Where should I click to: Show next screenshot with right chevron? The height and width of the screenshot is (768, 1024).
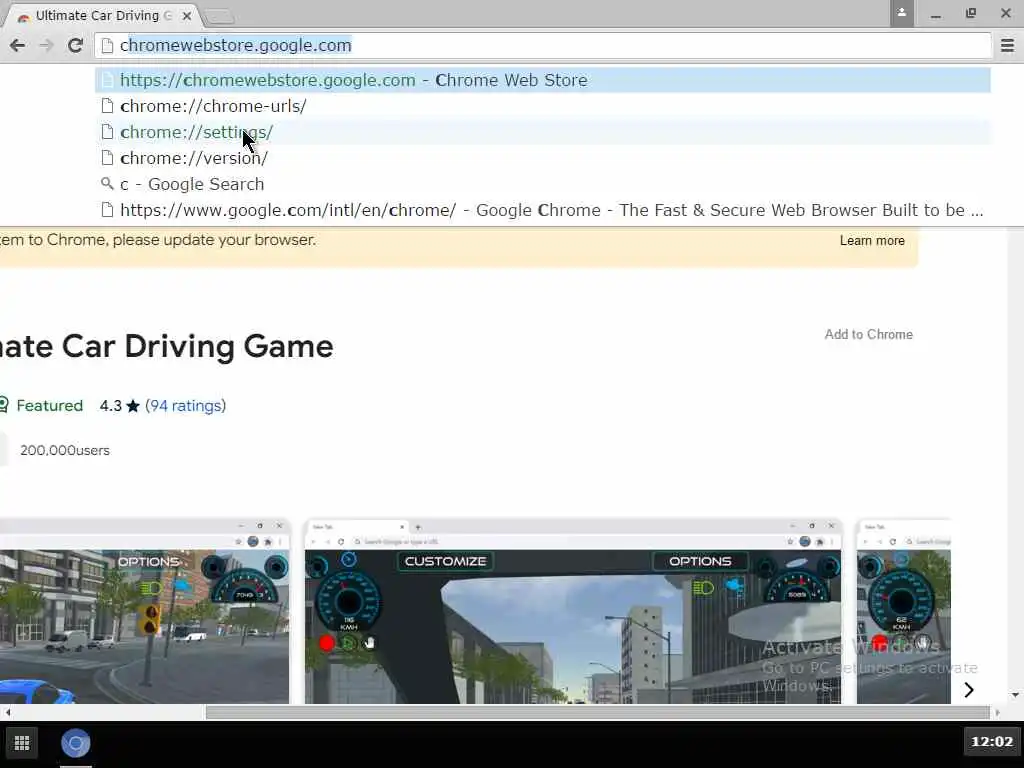[x=968, y=690]
